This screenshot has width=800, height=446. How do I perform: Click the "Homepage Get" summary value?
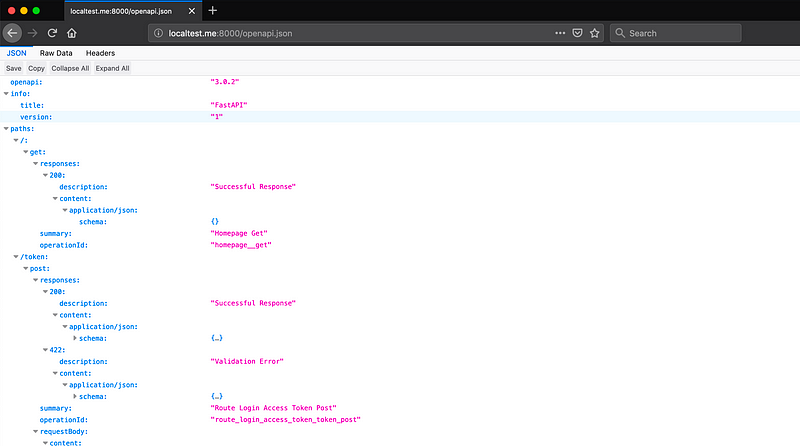pos(239,233)
